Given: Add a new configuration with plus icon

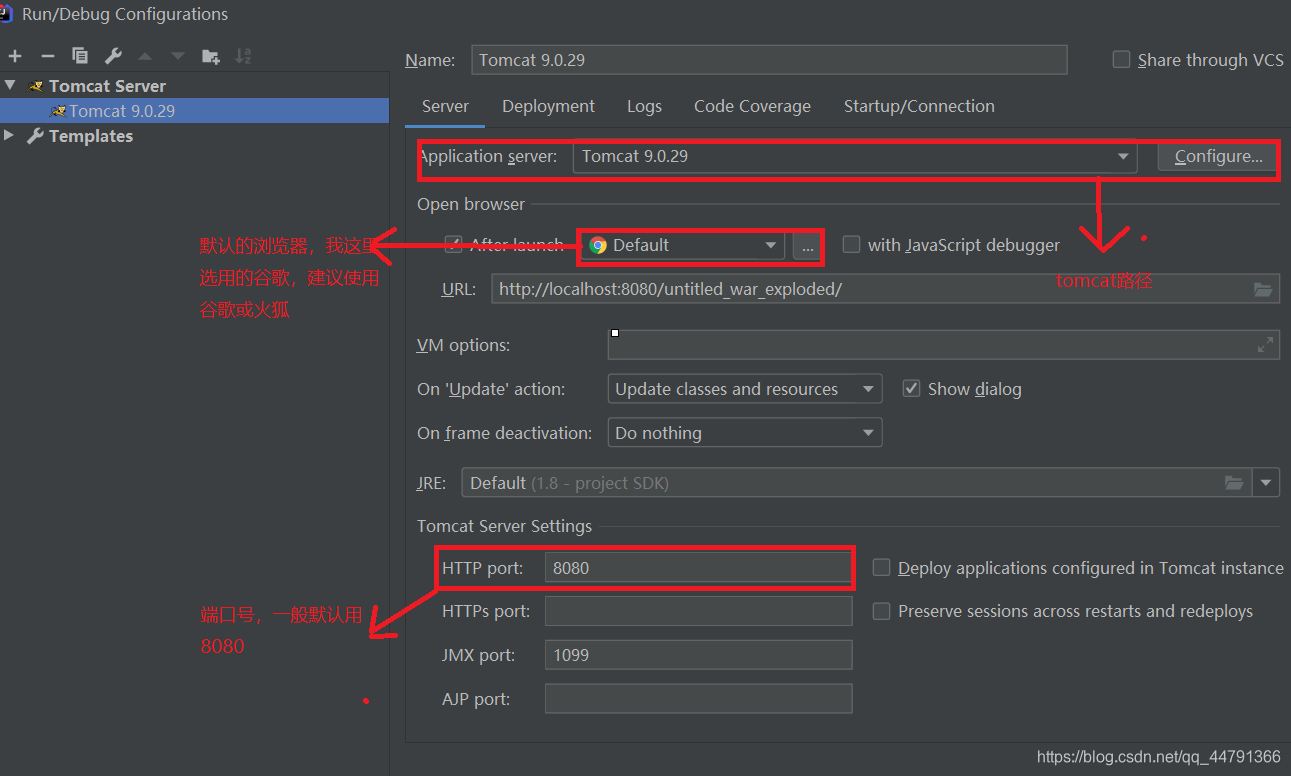Looking at the screenshot, I should (x=14, y=56).
